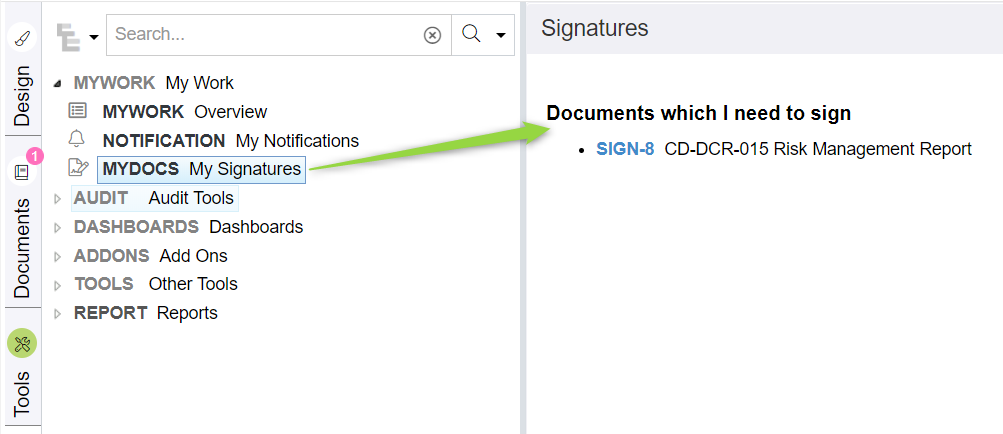Click the Documents icon with notification badge
The width and height of the screenshot is (1003, 434).
click(x=22, y=172)
